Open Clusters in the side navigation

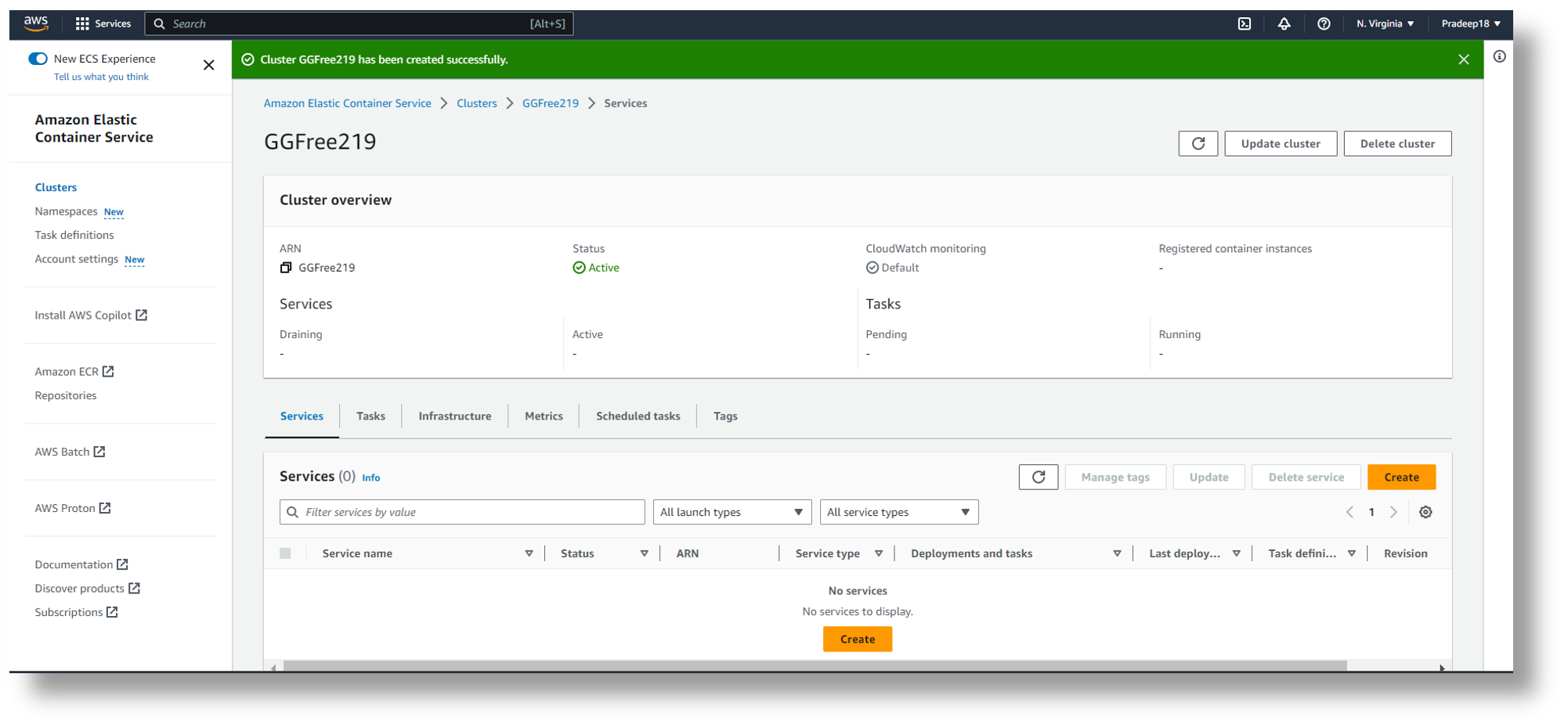tap(56, 187)
